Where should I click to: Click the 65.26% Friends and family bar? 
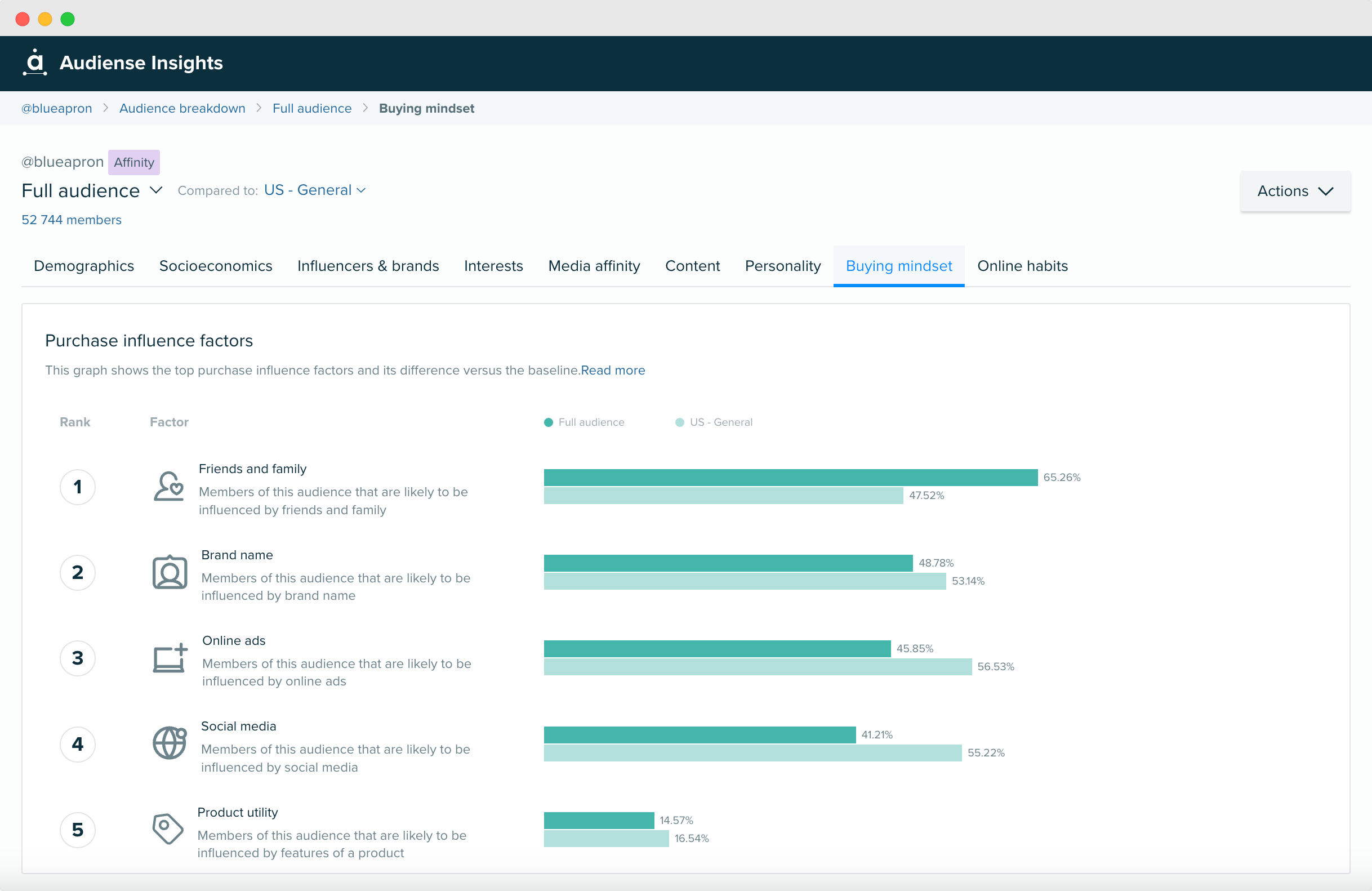(x=790, y=477)
